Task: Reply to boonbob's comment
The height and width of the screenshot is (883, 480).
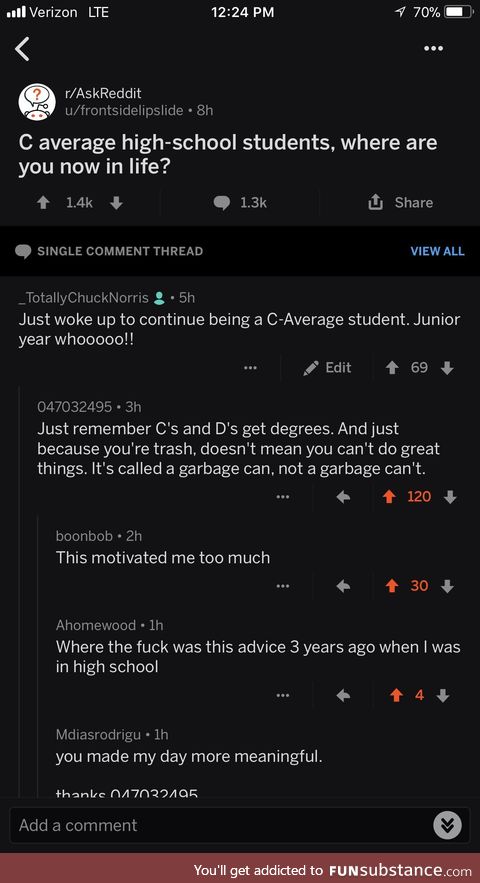Action: click(x=343, y=586)
